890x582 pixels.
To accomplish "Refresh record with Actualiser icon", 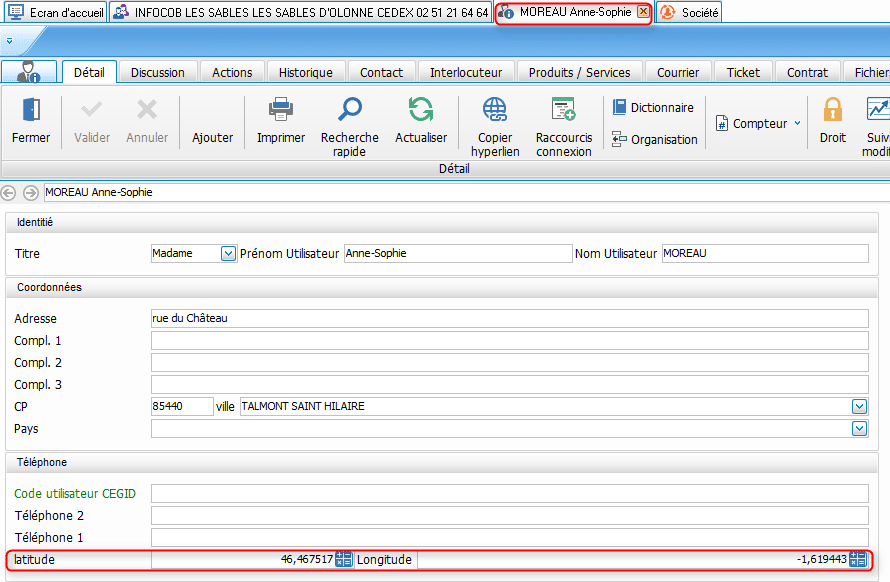I will pyautogui.click(x=421, y=109).
